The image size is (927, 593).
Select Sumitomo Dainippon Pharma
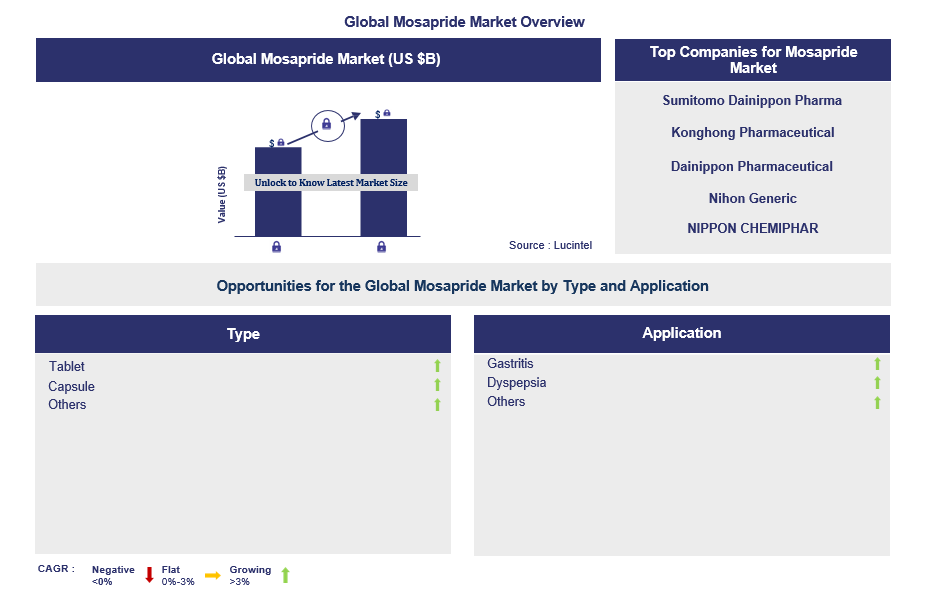[752, 100]
